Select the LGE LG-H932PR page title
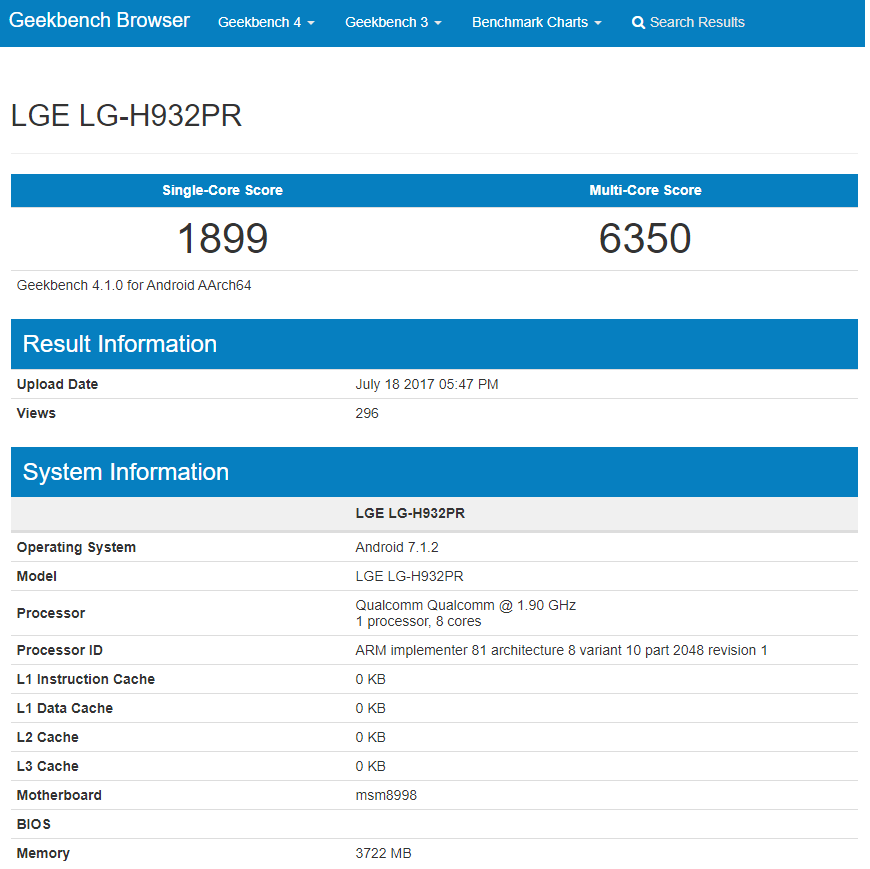870x869 pixels. click(126, 115)
